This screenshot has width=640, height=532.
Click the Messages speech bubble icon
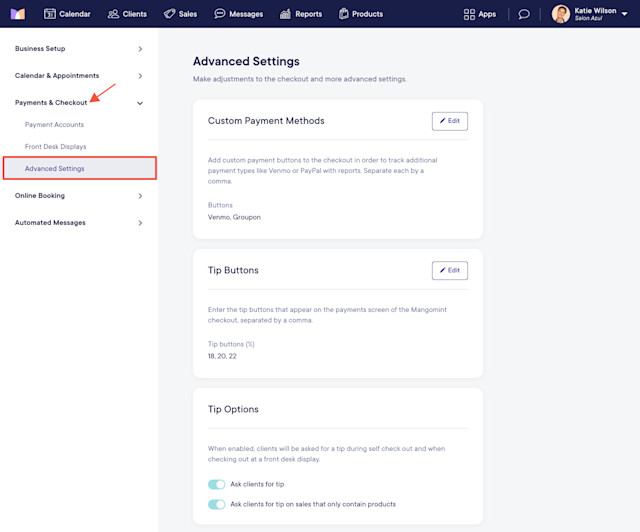click(220, 14)
